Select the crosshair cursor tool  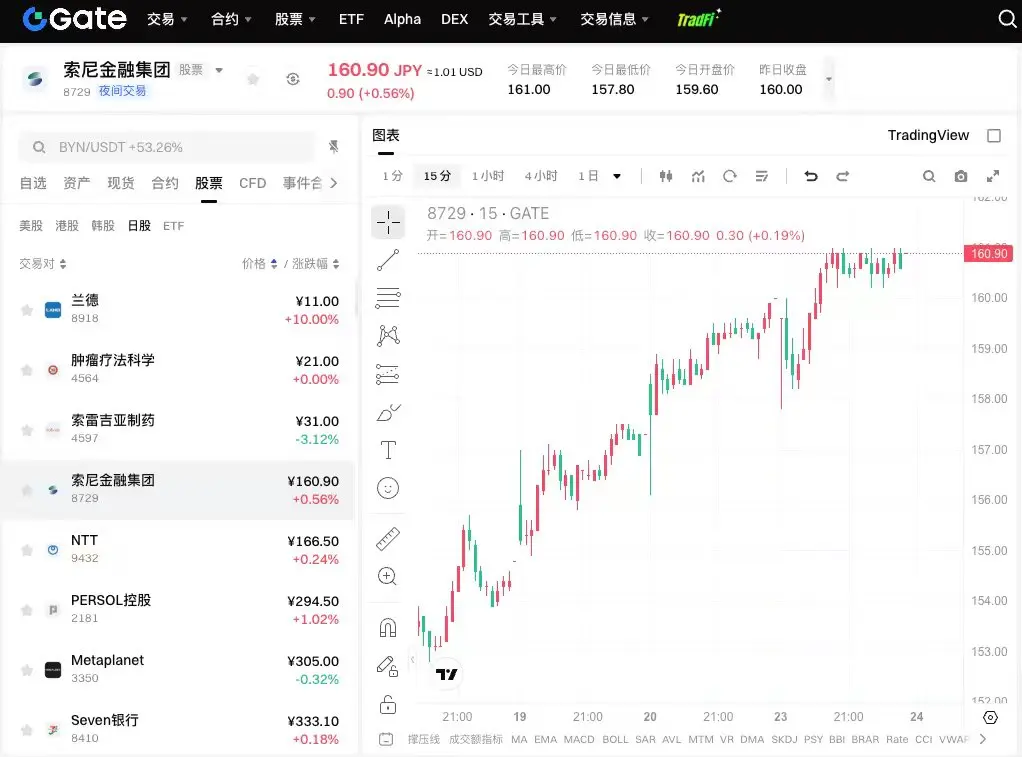click(388, 222)
